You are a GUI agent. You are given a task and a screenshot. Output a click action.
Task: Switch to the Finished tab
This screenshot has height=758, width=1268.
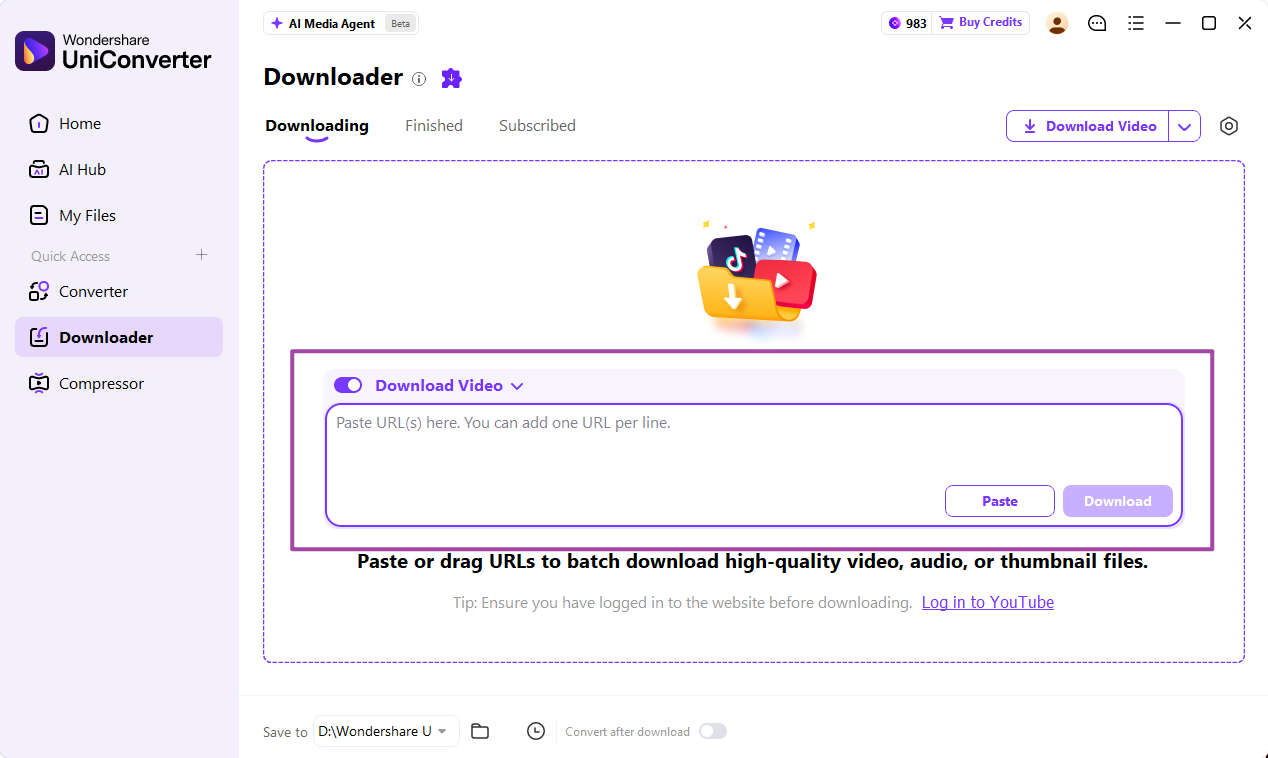coord(434,126)
